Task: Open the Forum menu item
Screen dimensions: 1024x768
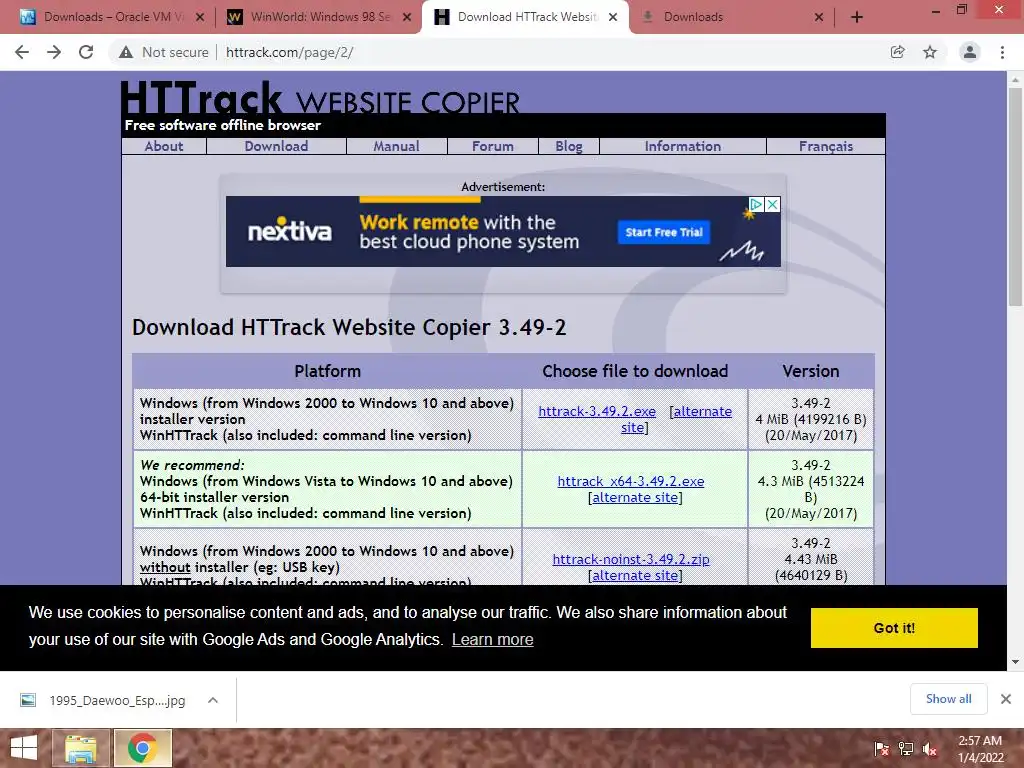Action: pyautogui.click(x=492, y=146)
